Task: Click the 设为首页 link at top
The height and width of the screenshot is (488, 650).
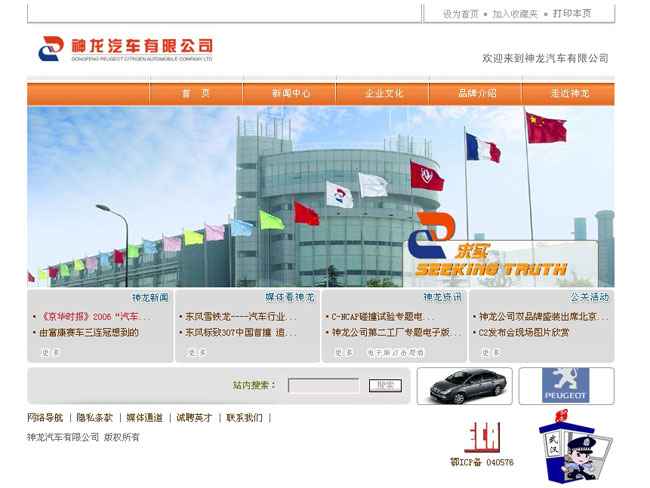Action: [x=460, y=14]
